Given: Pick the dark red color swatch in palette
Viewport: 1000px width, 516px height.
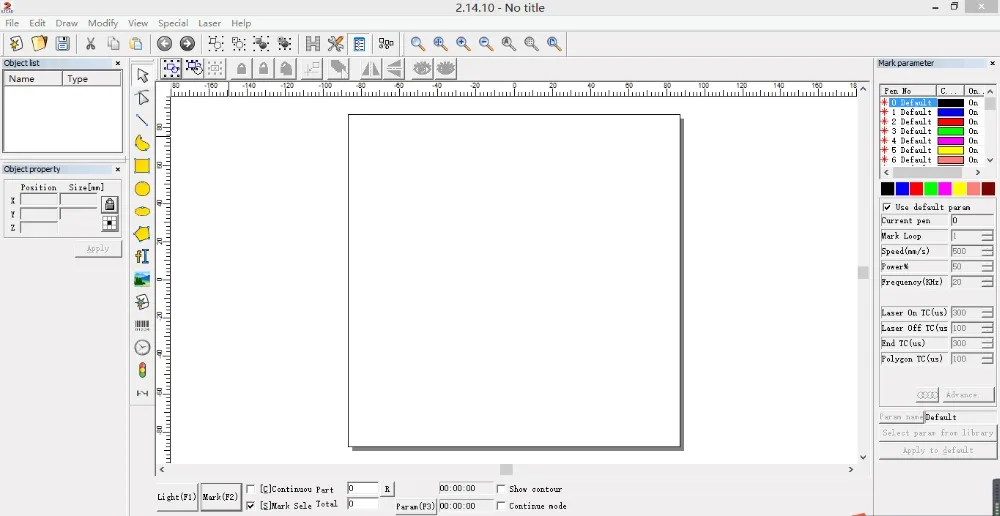Looking at the screenshot, I should (988, 189).
